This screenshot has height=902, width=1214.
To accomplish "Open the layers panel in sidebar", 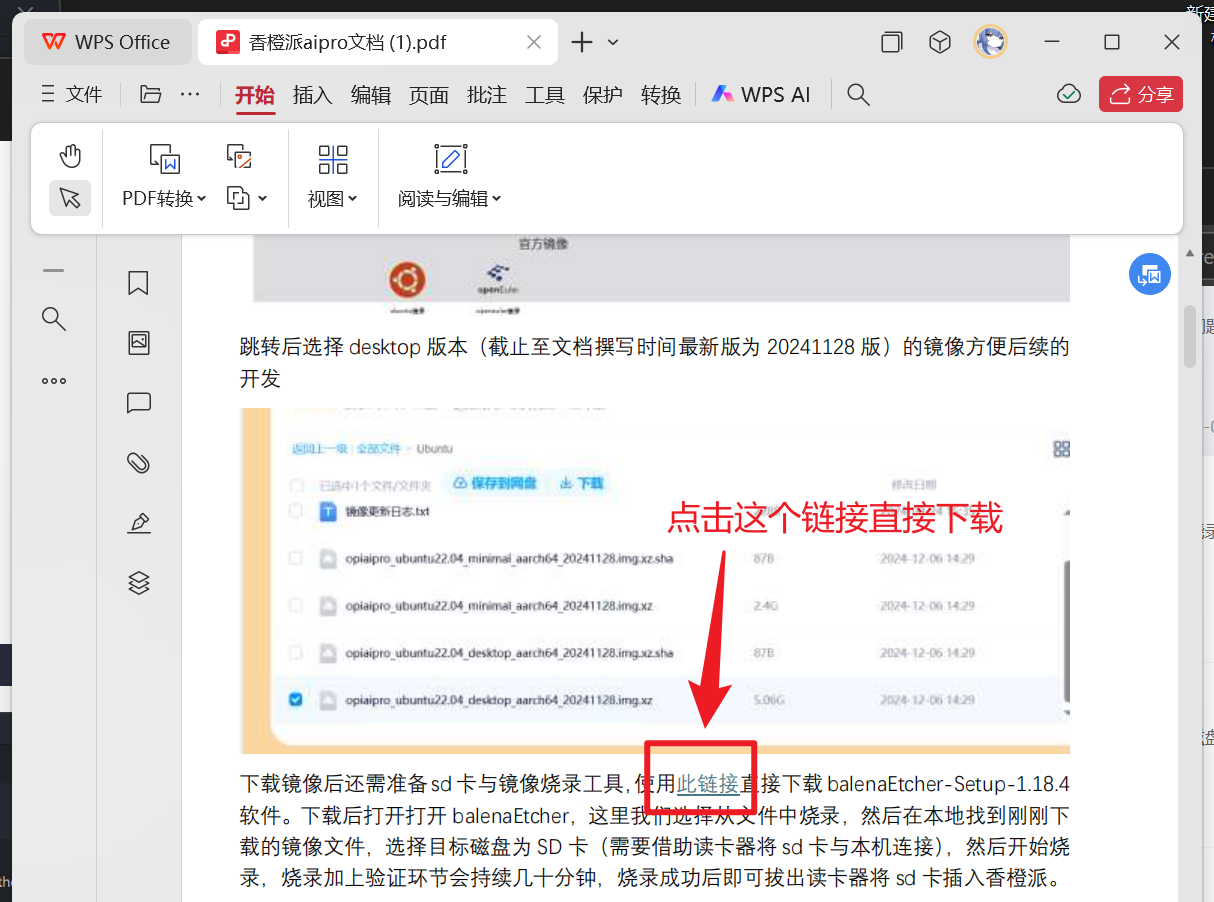I will pos(139,582).
